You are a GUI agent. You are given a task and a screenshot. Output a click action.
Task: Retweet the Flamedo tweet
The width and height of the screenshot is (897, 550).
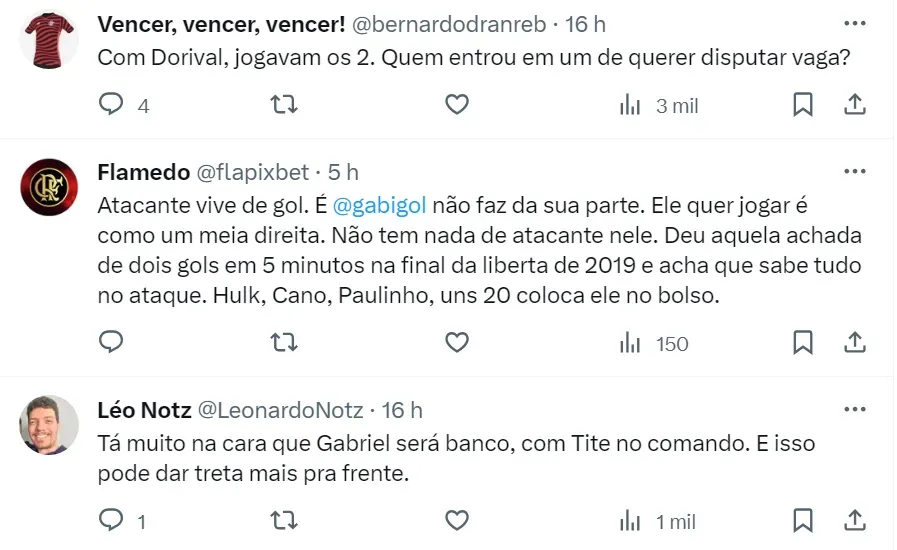point(284,343)
